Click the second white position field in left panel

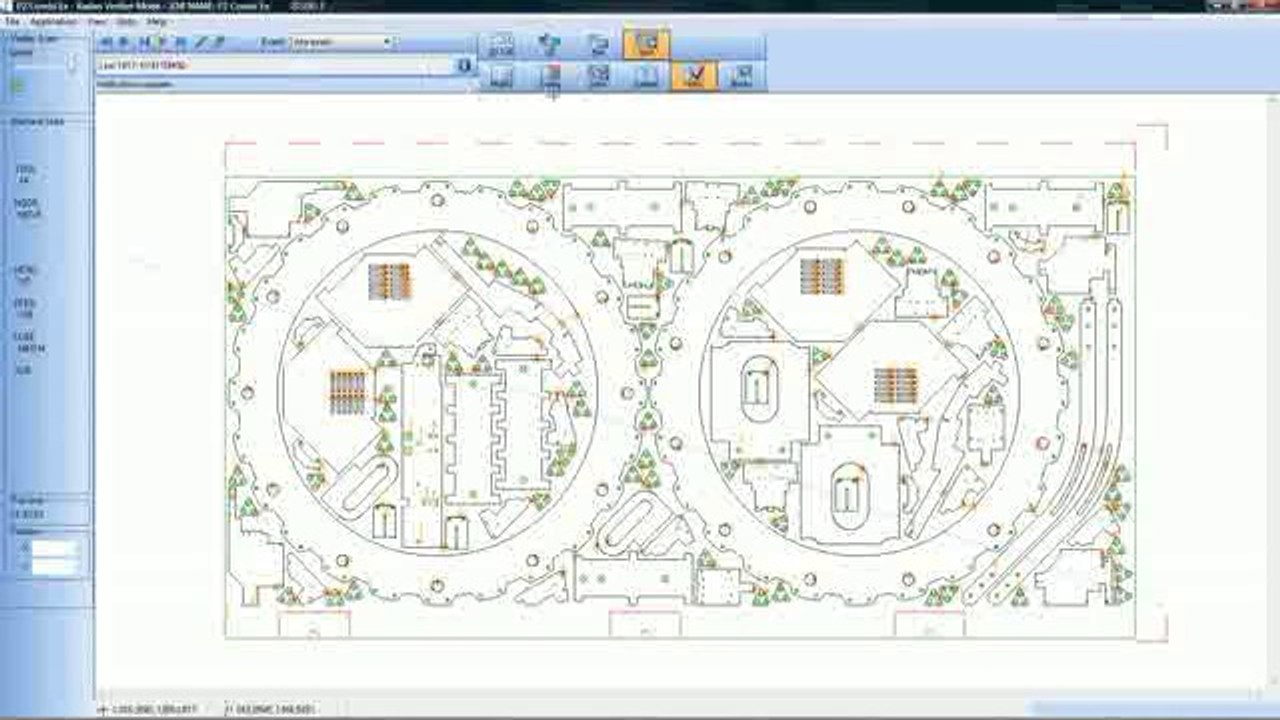[54, 566]
